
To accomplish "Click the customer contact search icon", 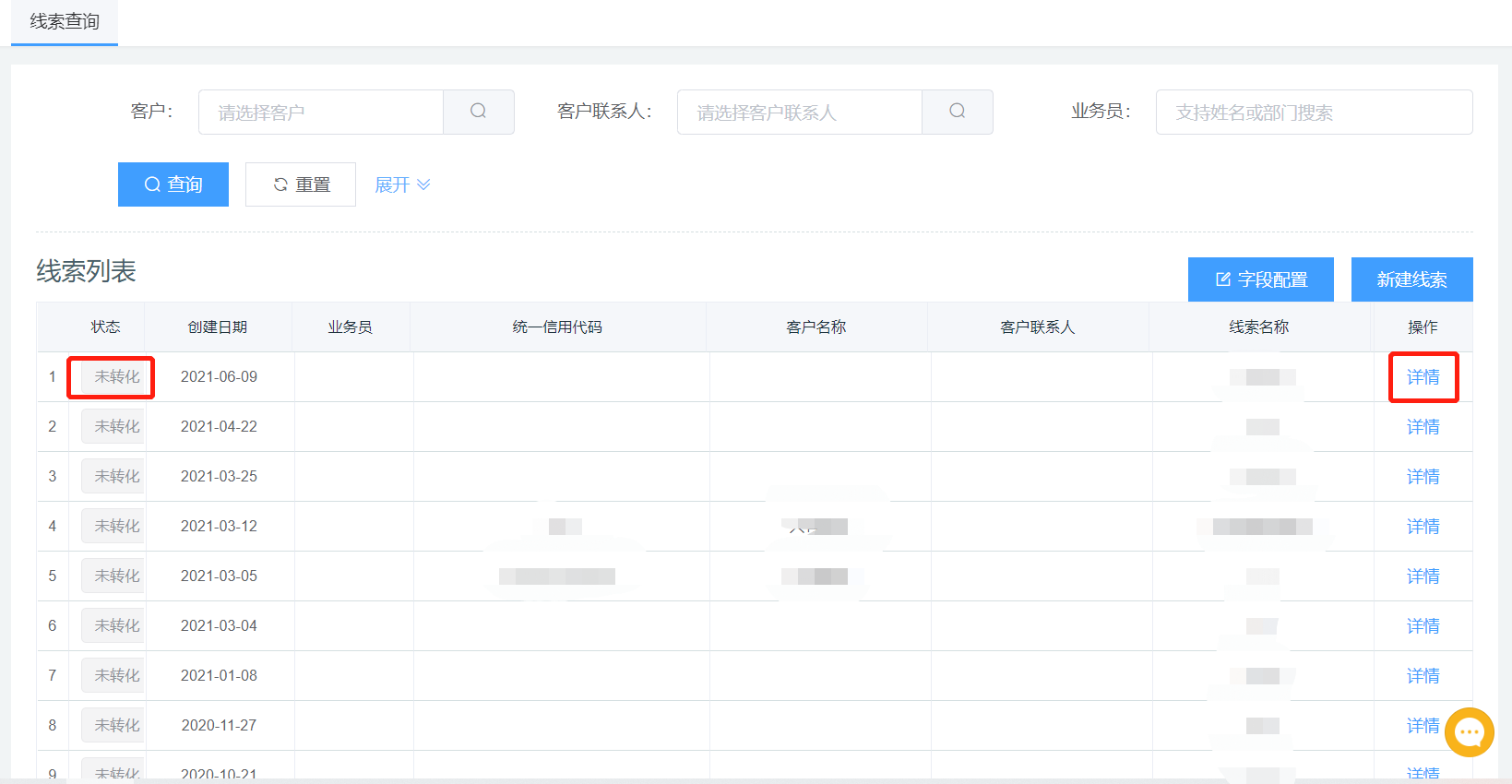I will click(957, 112).
